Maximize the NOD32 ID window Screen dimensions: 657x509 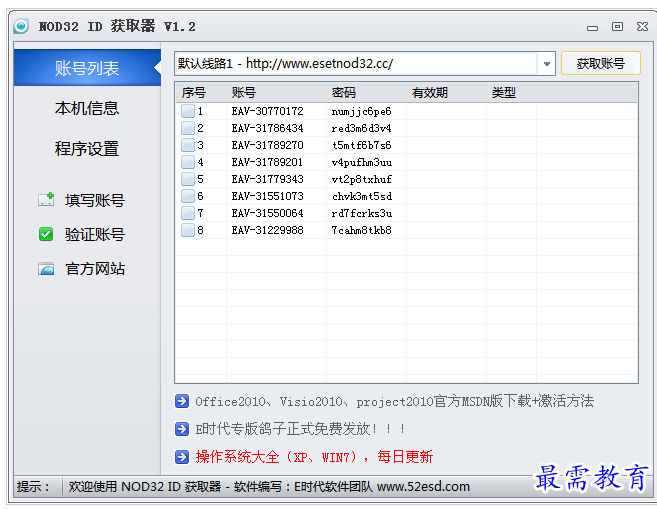[x=617, y=26]
